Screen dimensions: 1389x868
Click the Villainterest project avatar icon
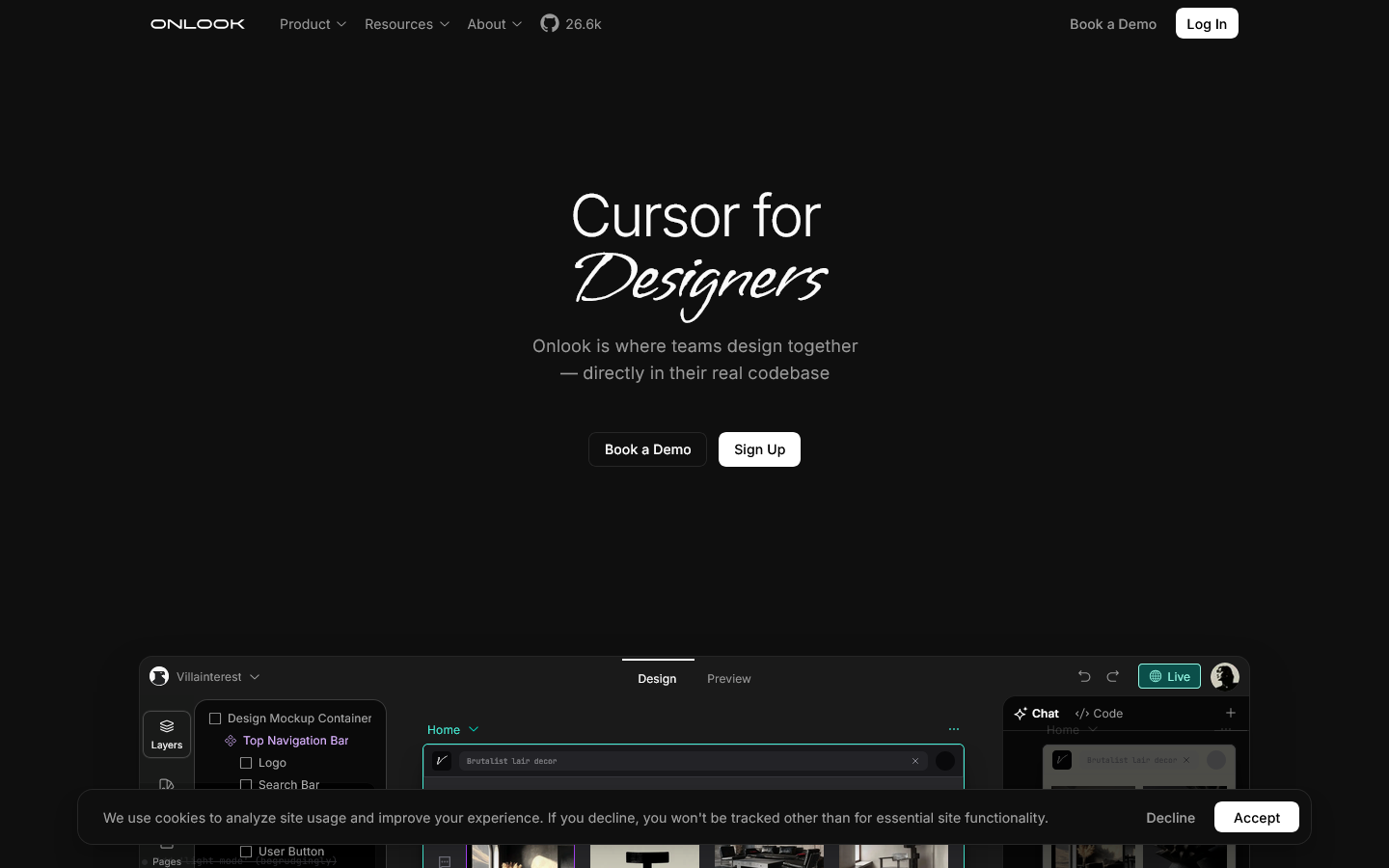pyautogui.click(x=159, y=676)
